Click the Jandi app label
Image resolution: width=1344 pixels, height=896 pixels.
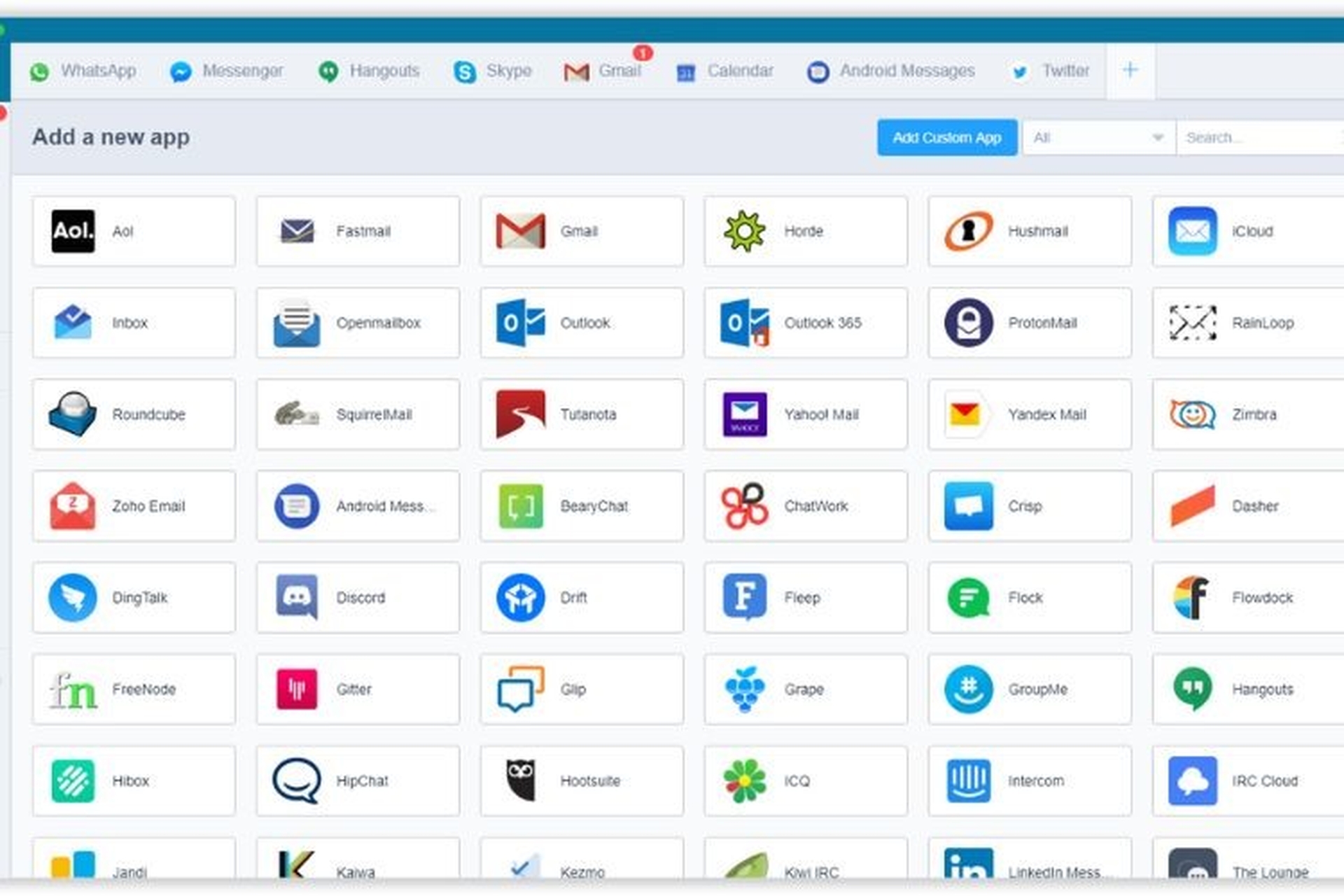coord(129,872)
